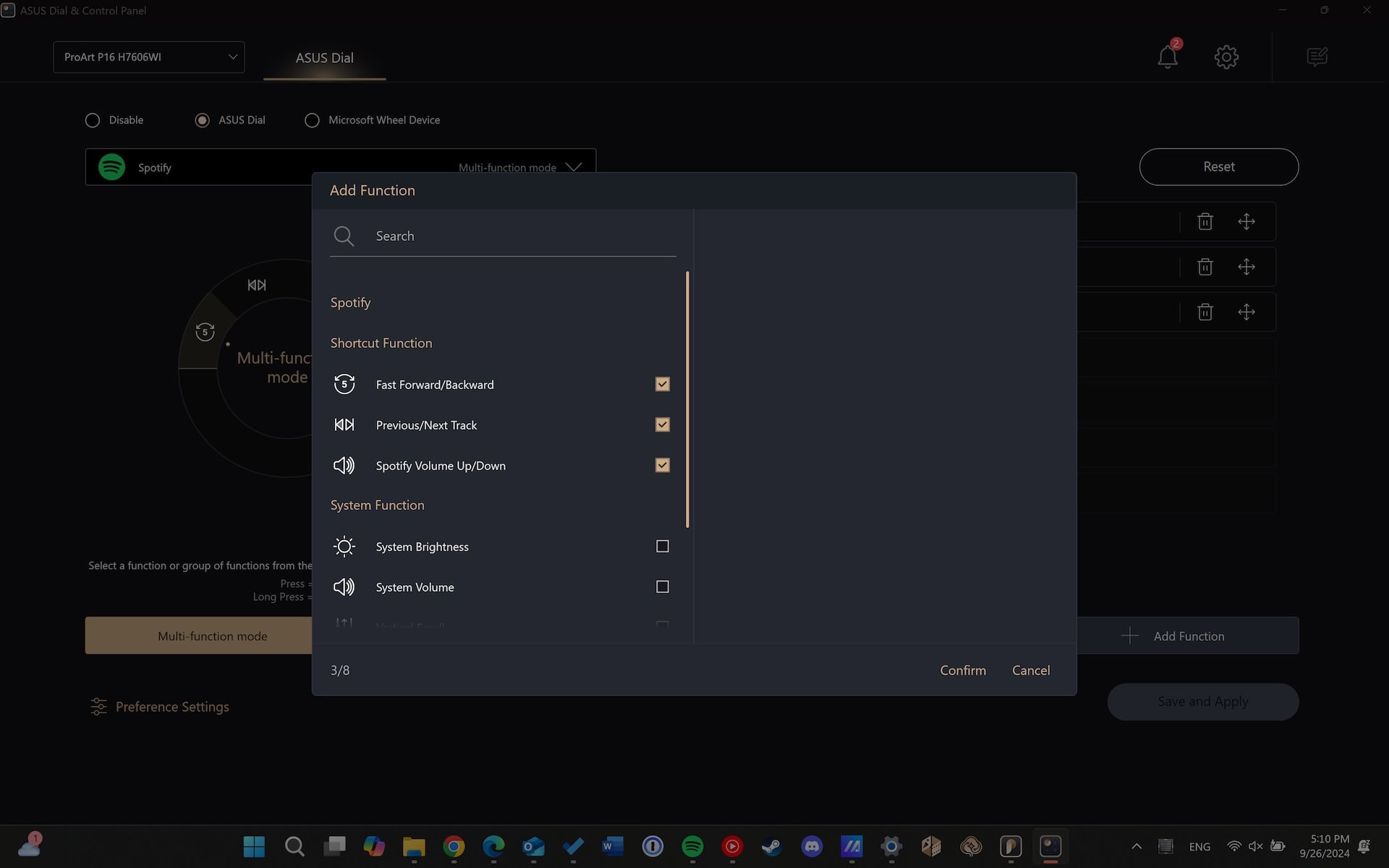Screen dimensions: 1389x868
Task: Click the Previous/Next Track row icon
Action: coord(344,425)
